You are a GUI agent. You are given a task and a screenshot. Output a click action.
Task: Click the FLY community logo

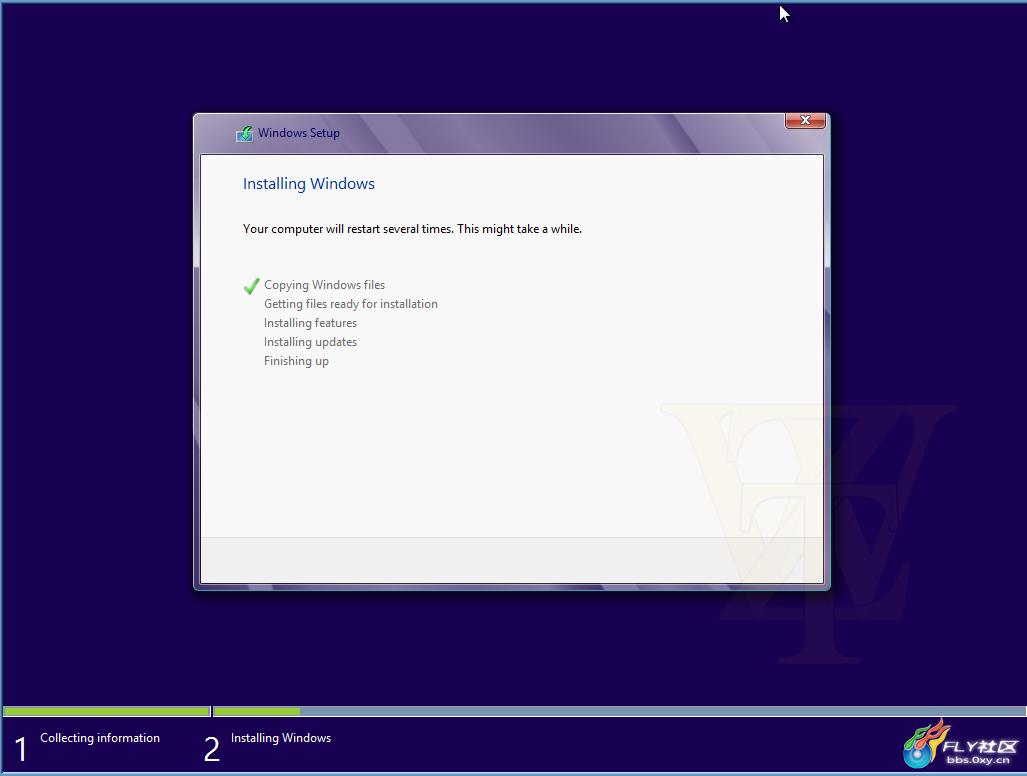[961, 745]
